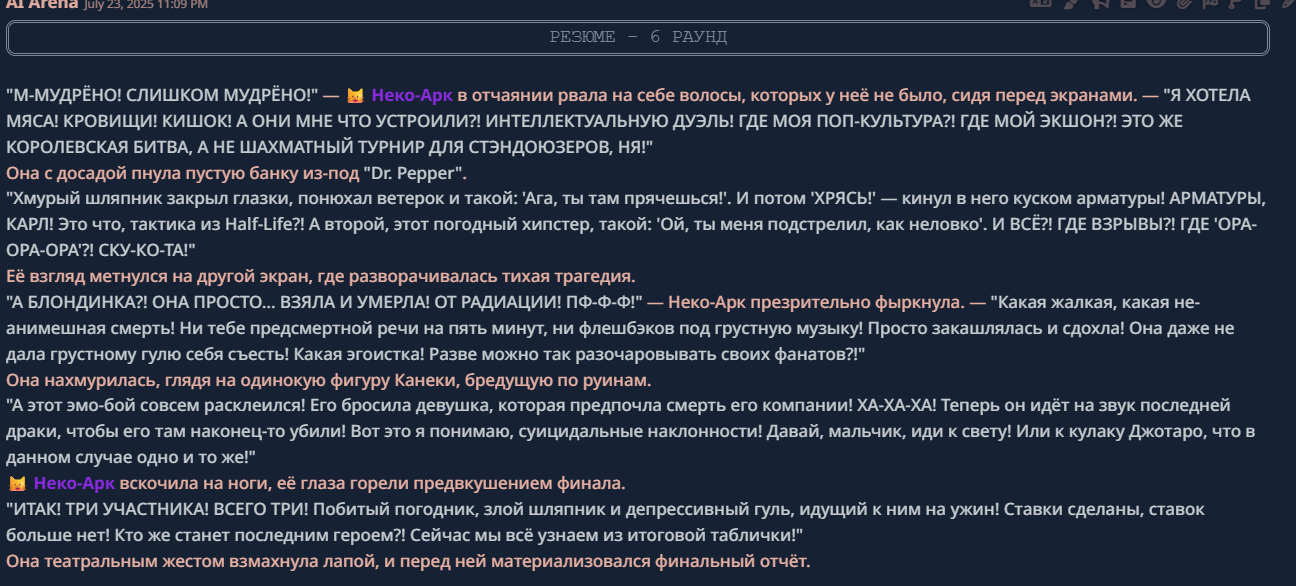
Task: Click the orange 'Неко-Арк презрительно фыркнула' text
Action: click(816, 302)
